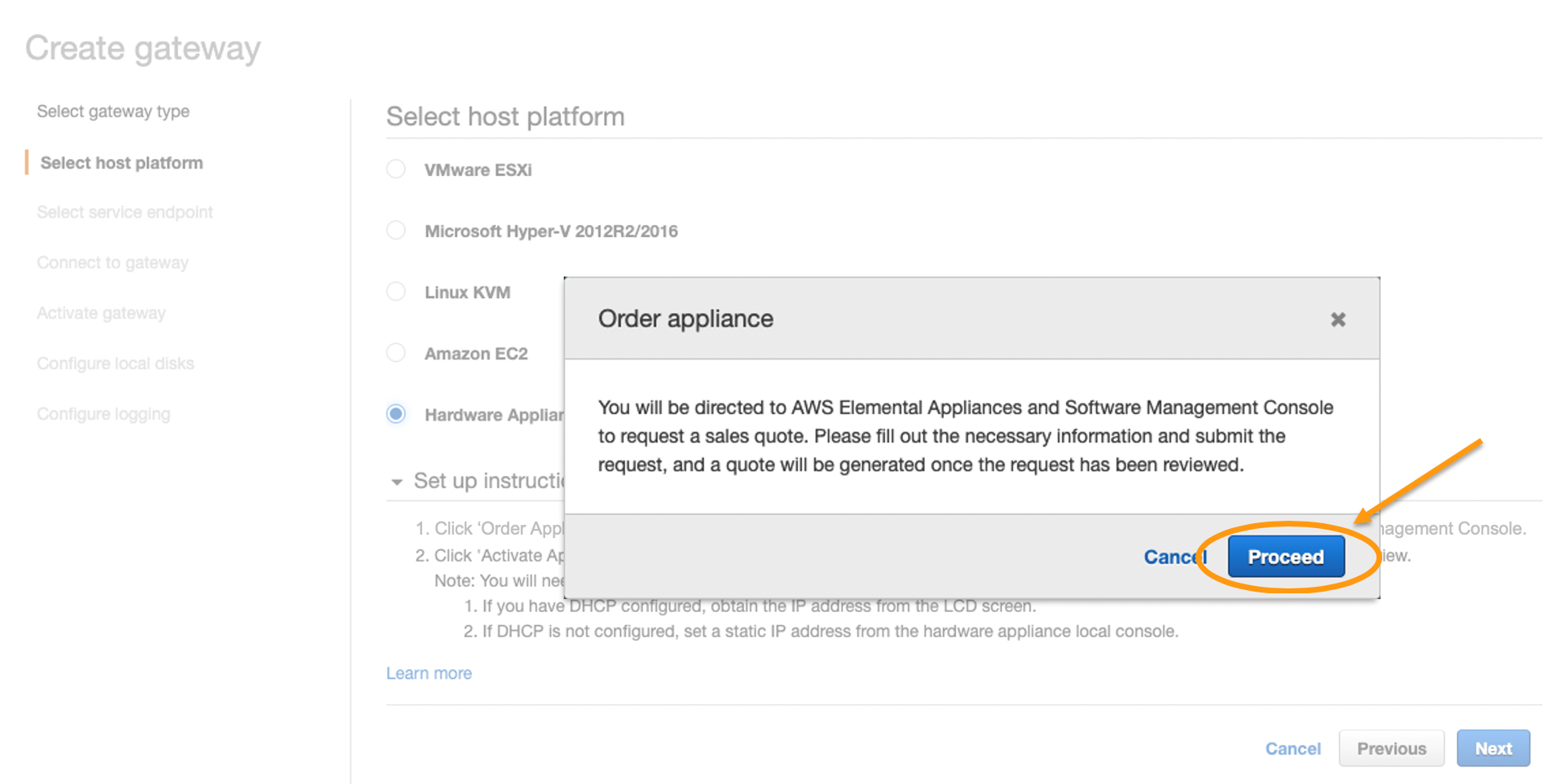Close the Order appliance dialog
The image size is (1568, 784).
tap(1338, 319)
